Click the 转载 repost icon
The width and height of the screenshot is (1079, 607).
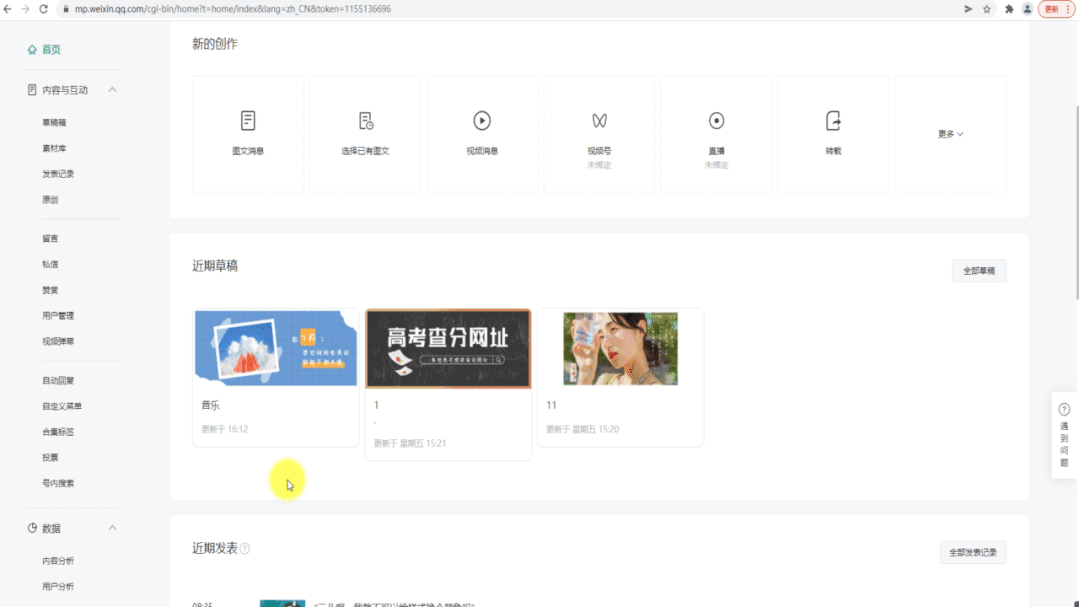click(x=833, y=120)
